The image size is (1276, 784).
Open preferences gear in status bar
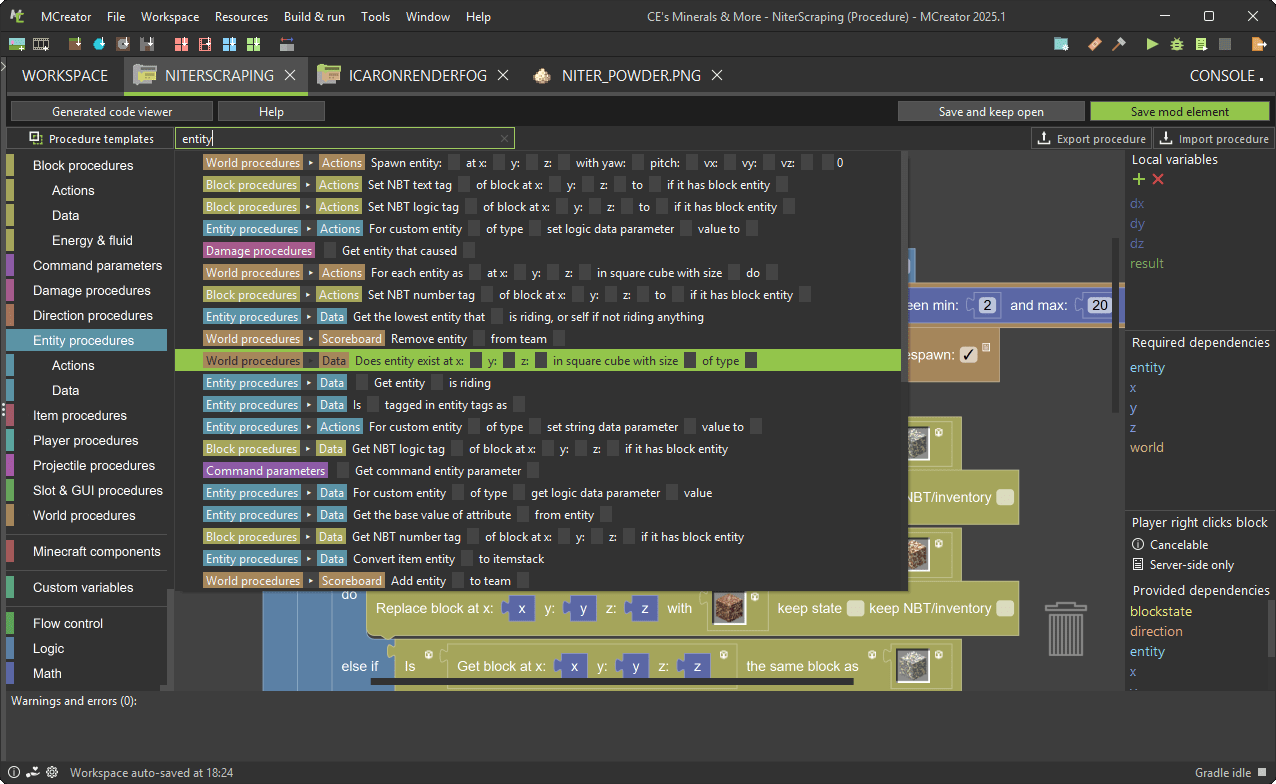(51, 773)
